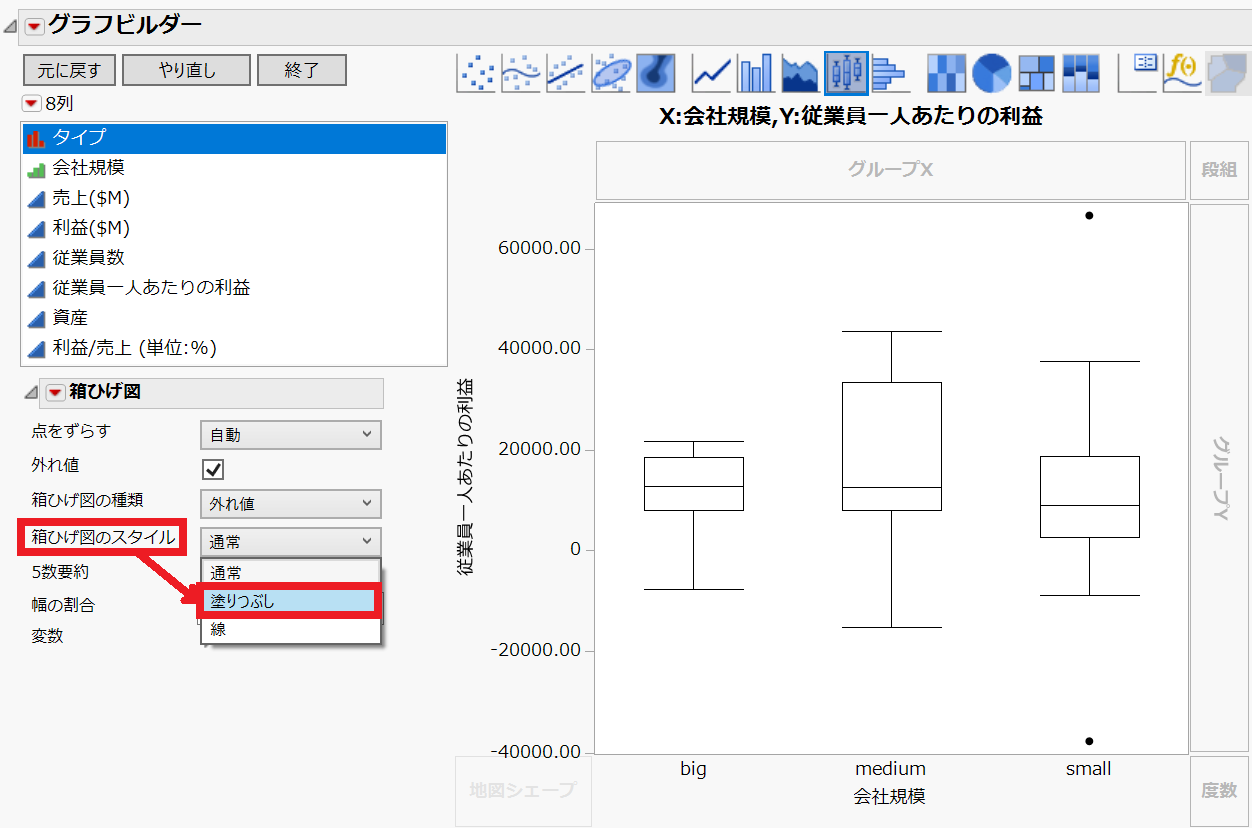1252x828 pixels.
Task: Select the Histogram element icon
Action: pos(889,72)
